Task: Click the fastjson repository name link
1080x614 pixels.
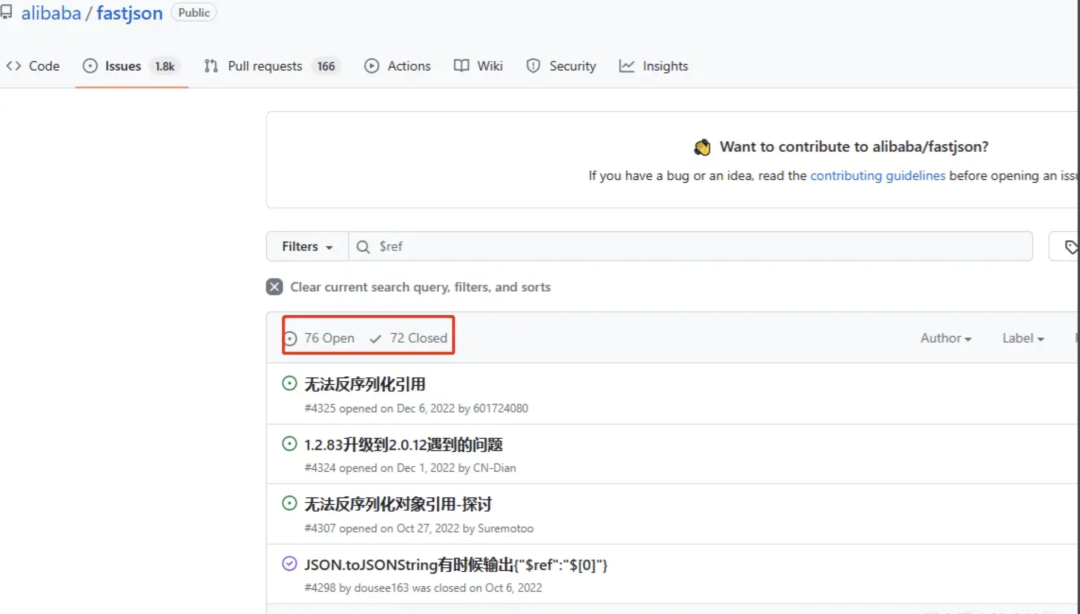Action: [x=129, y=14]
